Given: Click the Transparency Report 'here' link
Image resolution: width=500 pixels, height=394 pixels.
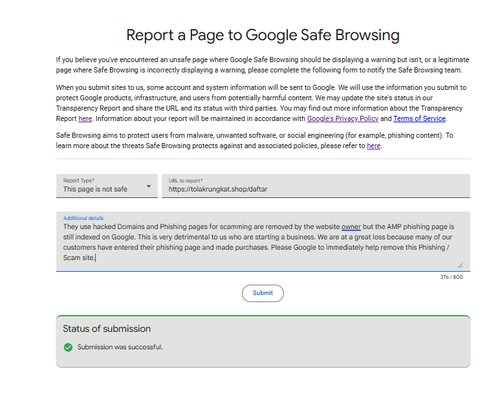Looking at the screenshot, I should (x=85, y=119).
